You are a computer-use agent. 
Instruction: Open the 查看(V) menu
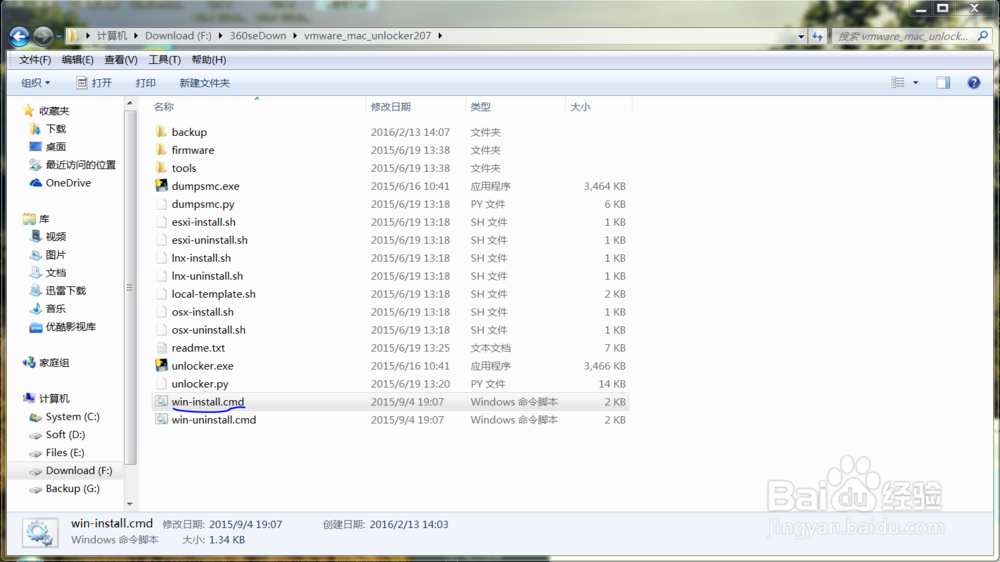pos(121,59)
